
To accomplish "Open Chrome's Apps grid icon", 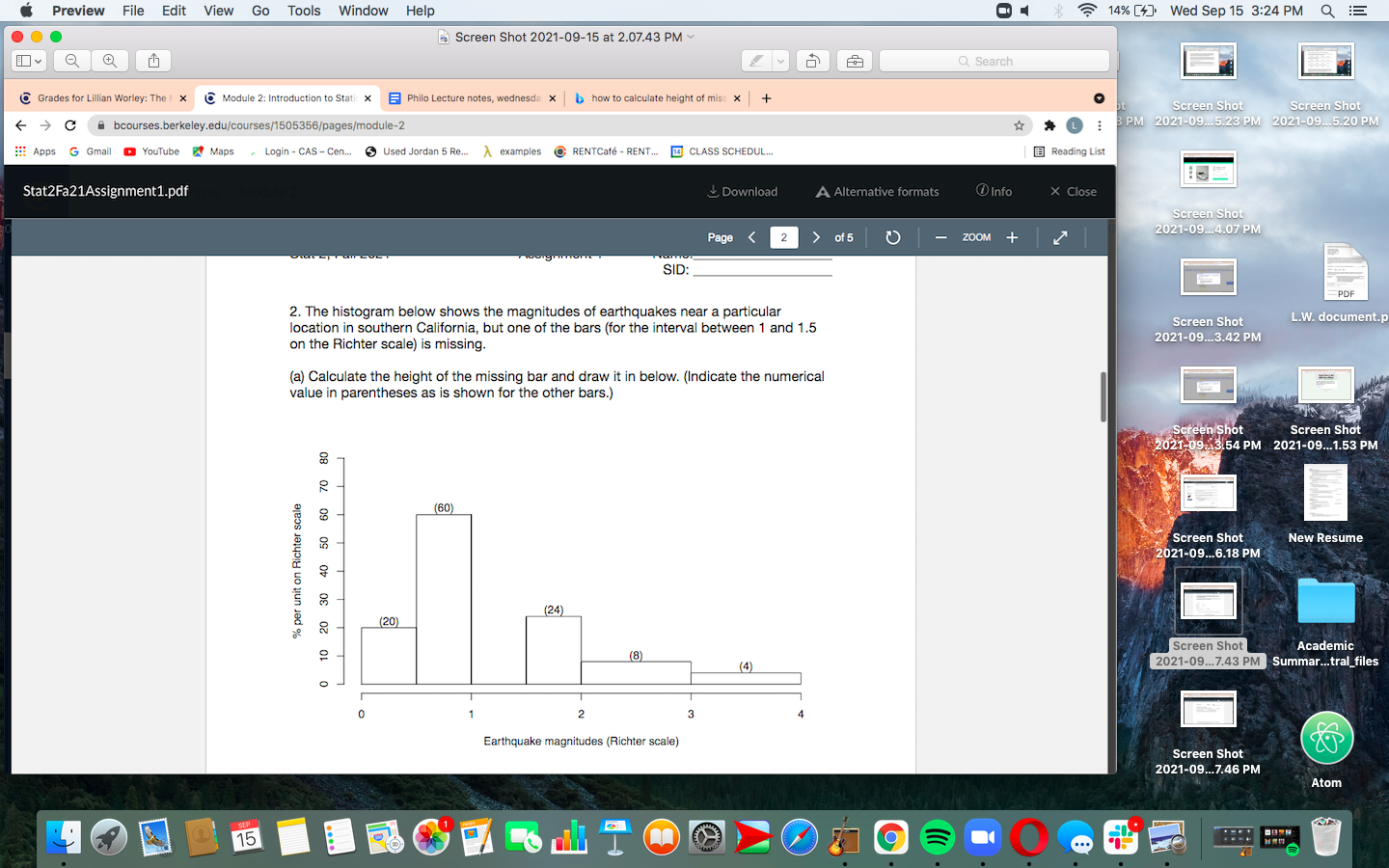I will 18,151.
